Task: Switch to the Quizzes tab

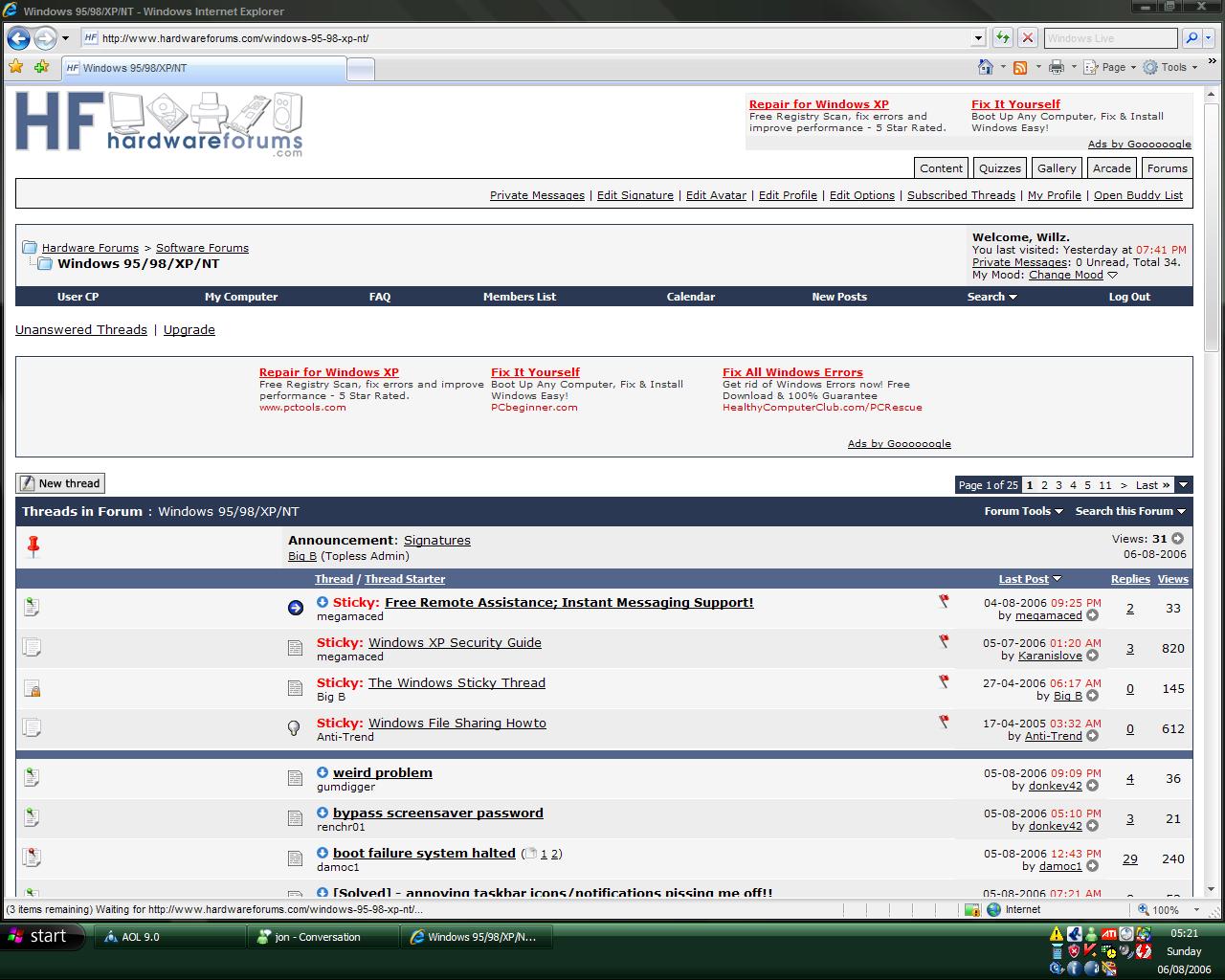Action: click(x=1000, y=167)
